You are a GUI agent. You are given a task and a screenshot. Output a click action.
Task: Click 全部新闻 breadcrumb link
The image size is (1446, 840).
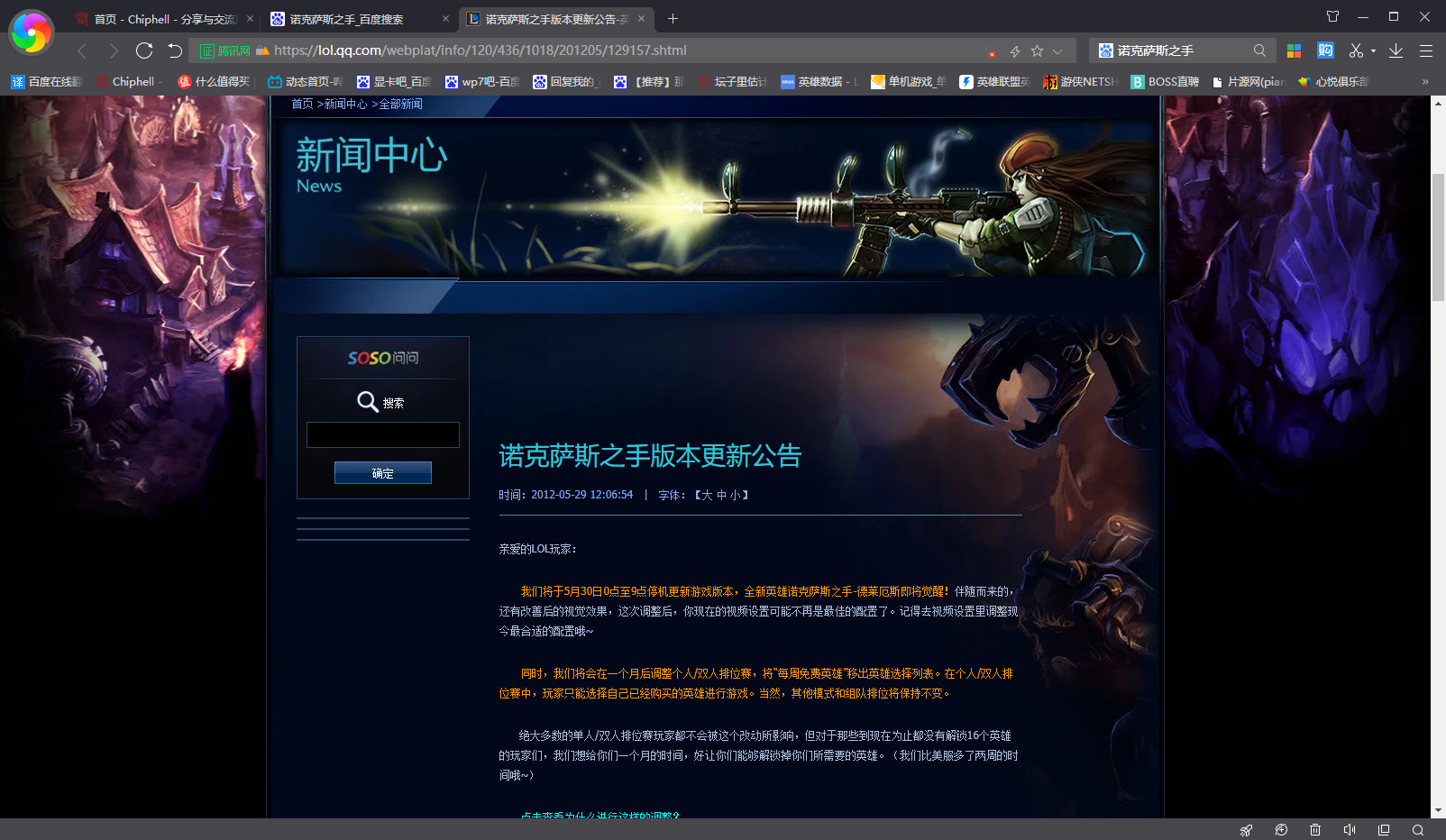tap(400, 105)
